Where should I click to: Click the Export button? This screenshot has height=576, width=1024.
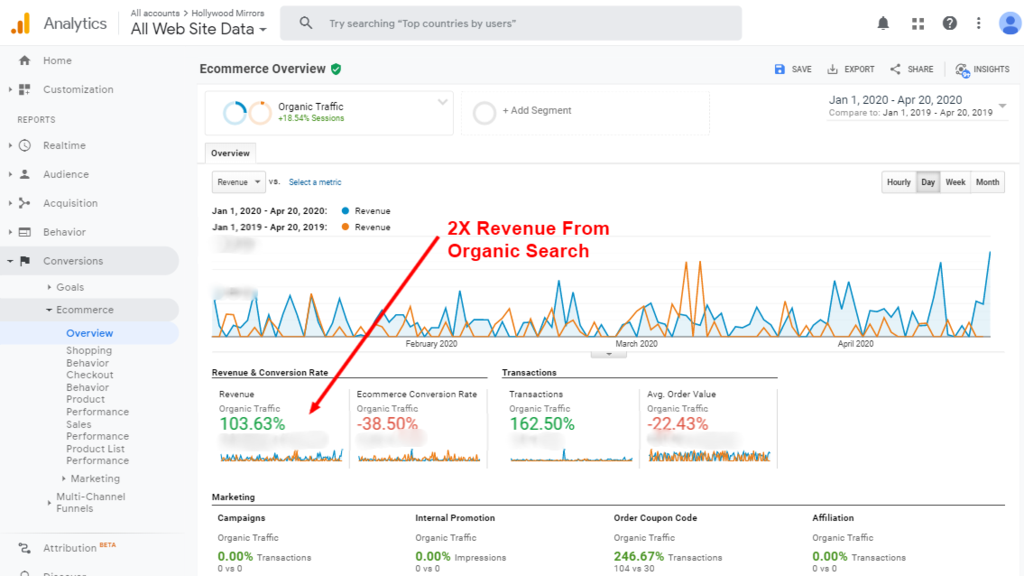pos(850,69)
